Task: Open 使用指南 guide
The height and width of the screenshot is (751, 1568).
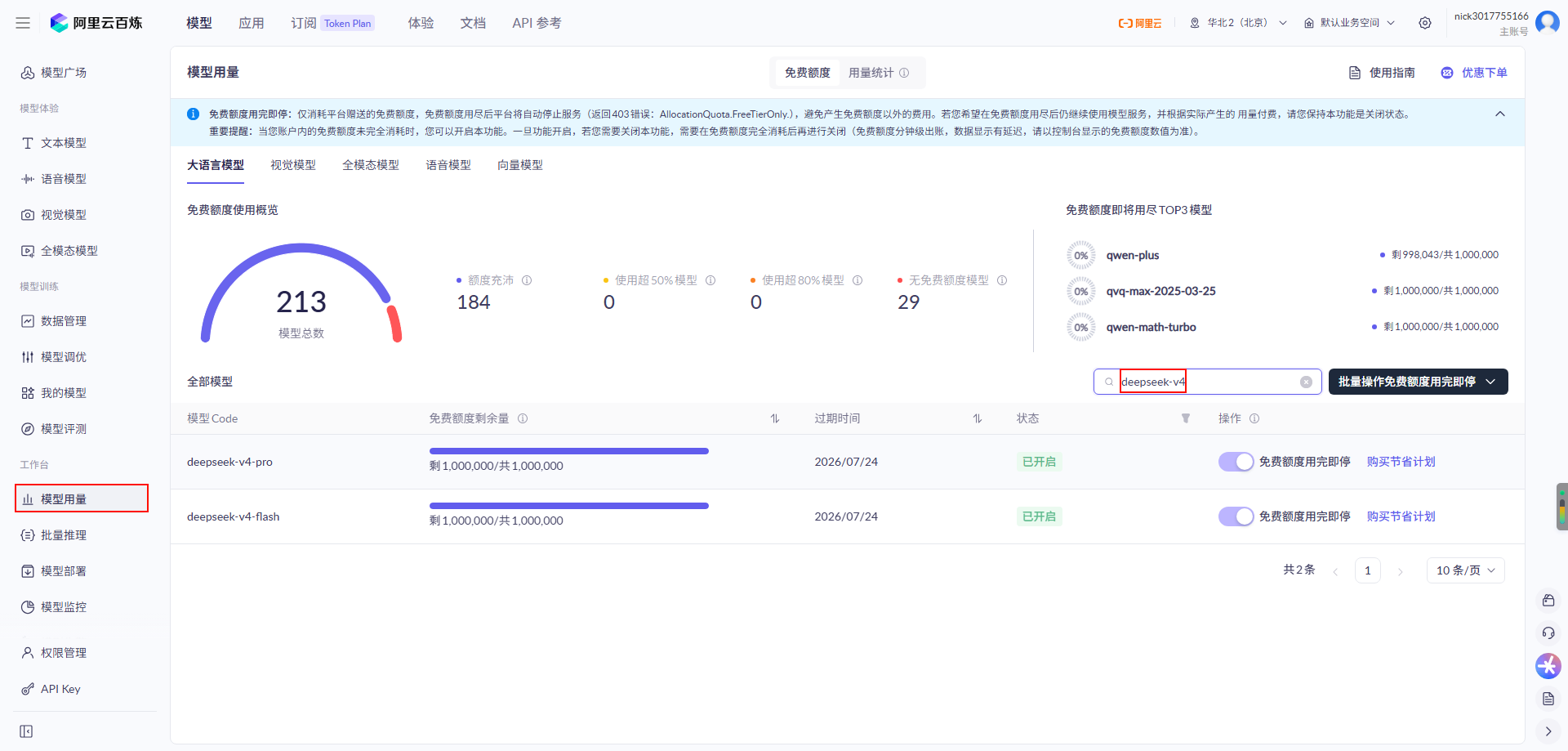Action: click(x=1382, y=73)
